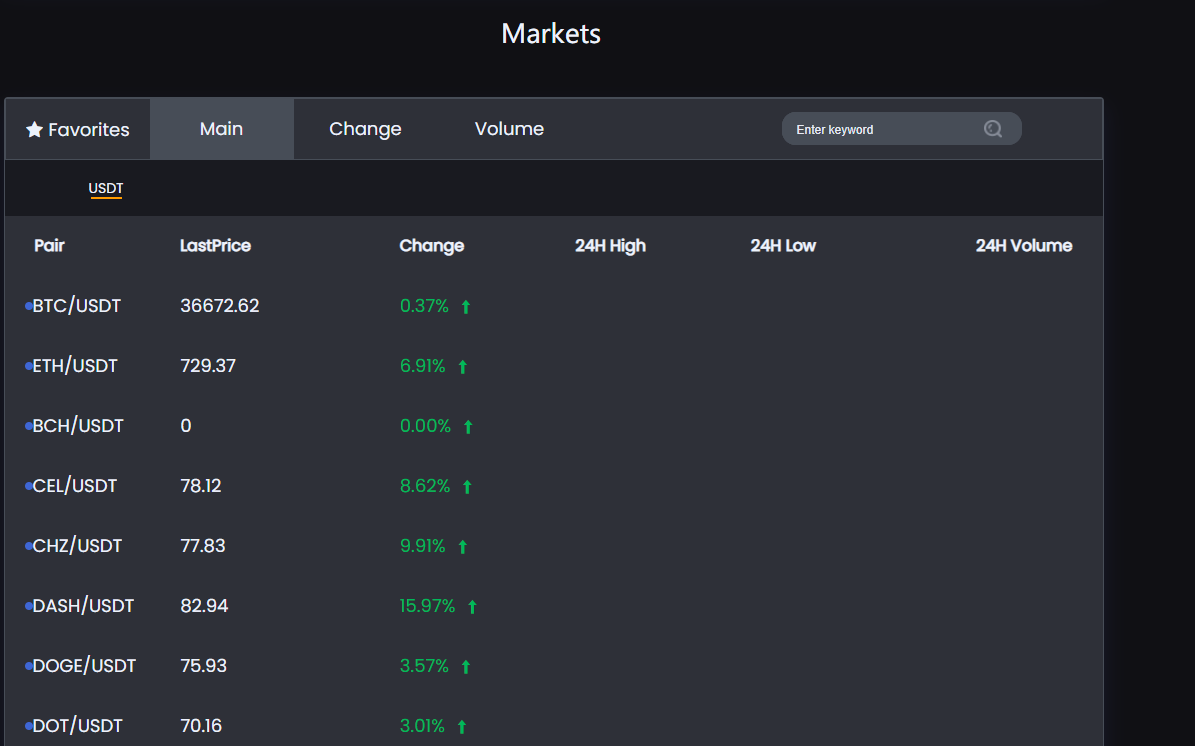Select the DOT/USDT pair row
The width and height of the screenshot is (1195, 746).
pos(77,726)
